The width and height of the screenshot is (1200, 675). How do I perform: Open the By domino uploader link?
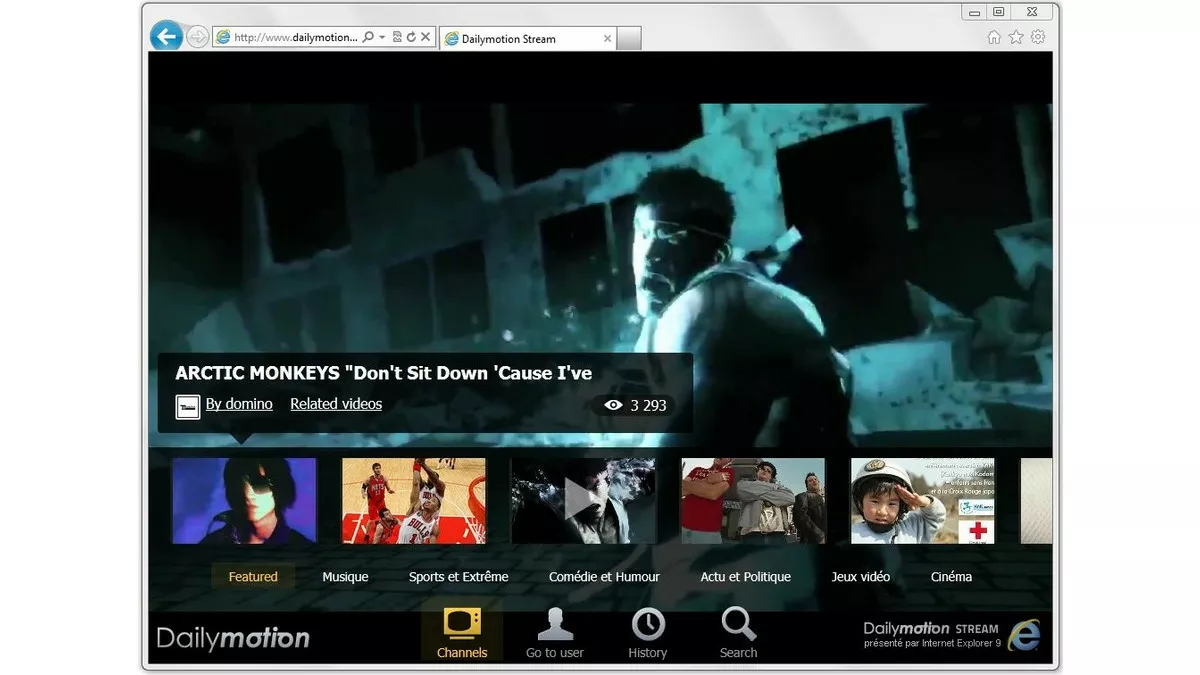(x=238, y=404)
